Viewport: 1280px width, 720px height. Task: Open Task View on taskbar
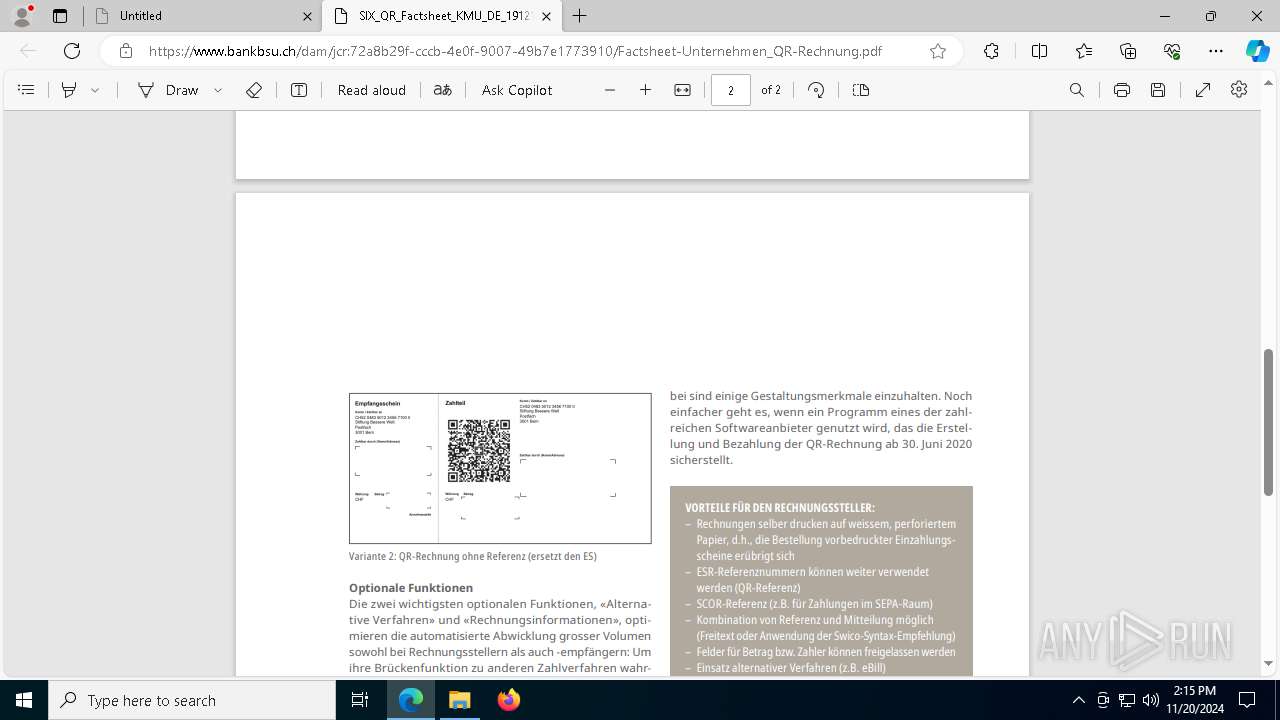[360, 700]
